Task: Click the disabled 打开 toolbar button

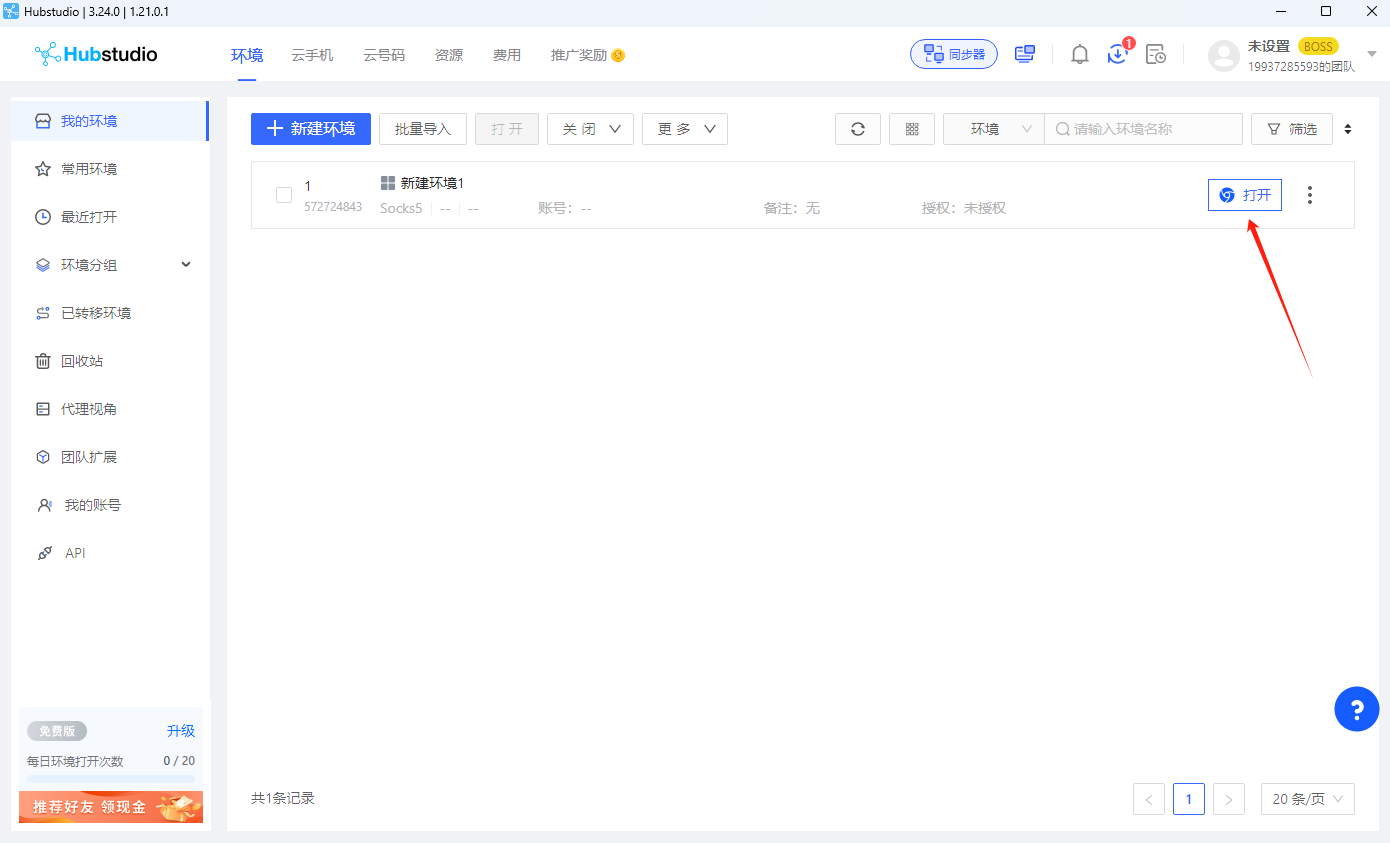Action: [507, 129]
